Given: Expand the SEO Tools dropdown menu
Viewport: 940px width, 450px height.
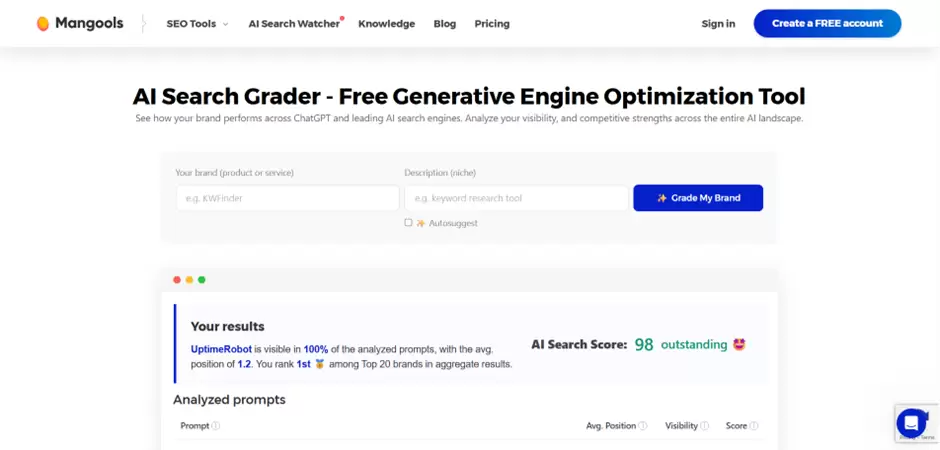Looking at the screenshot, I should pos(197,24).
